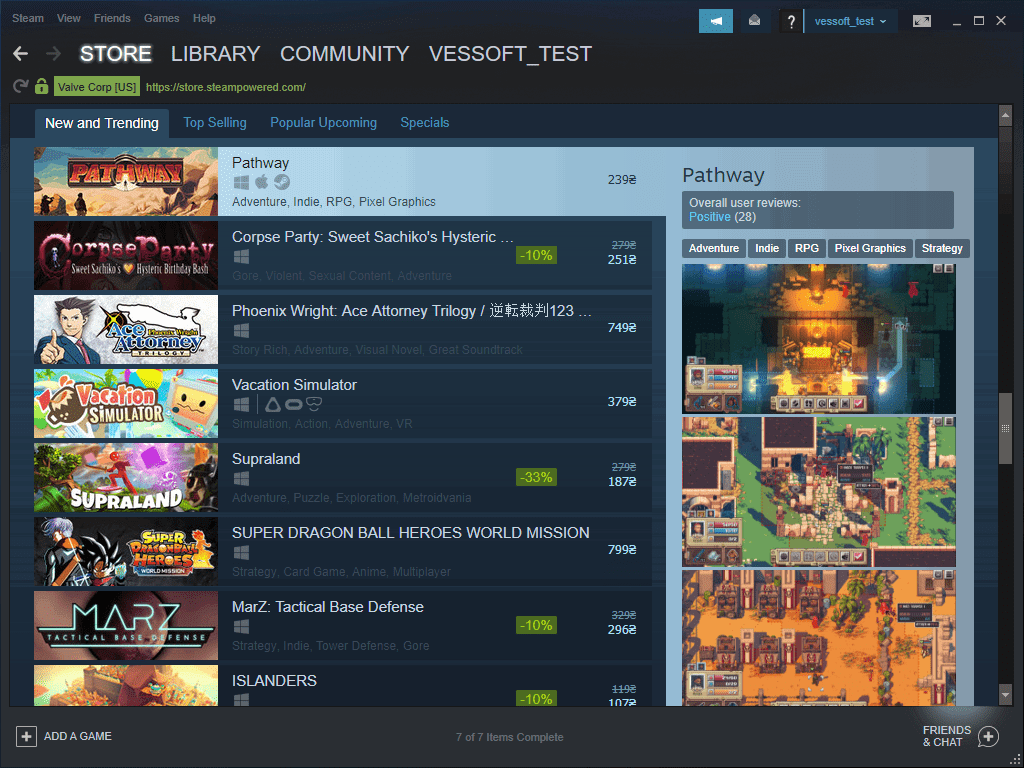The image size is (1024, 768).
Task: Click the Windows Mixed Reality icon for Vacation Simulator
Action: 314,404
